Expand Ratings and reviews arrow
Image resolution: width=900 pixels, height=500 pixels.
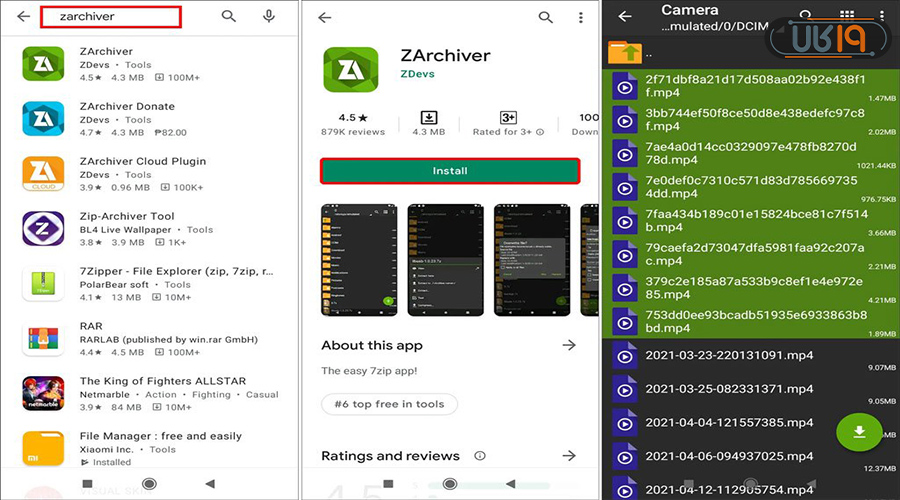pyautogui.click(x=569, y=456)
